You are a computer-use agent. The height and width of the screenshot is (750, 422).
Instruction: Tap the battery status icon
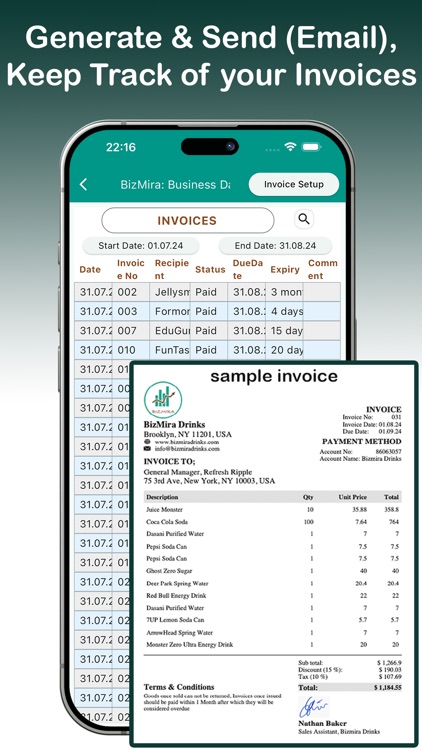(311, 147)
